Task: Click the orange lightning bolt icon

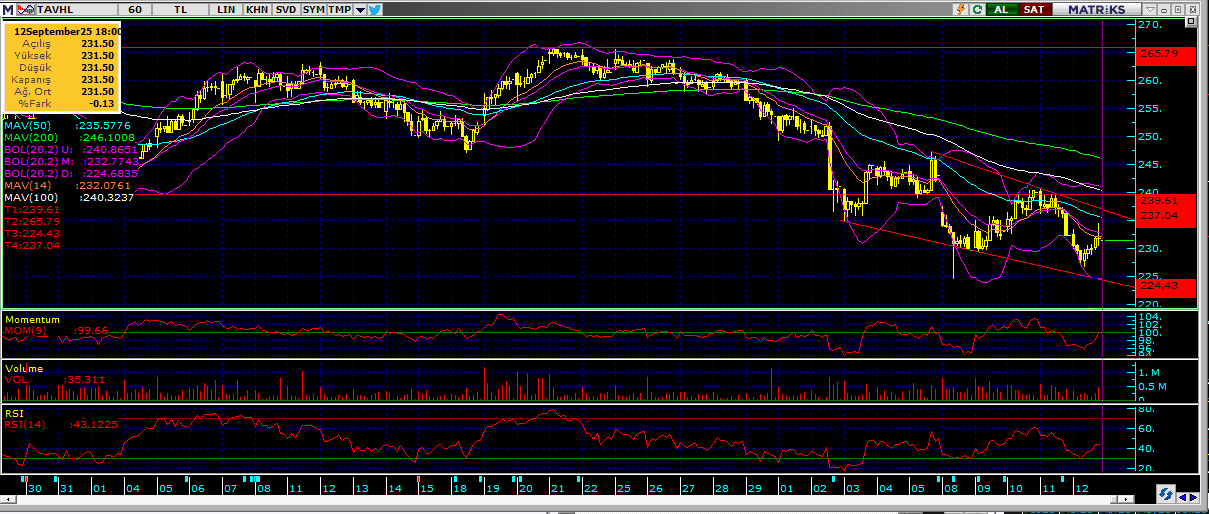Action: [960, 9]
